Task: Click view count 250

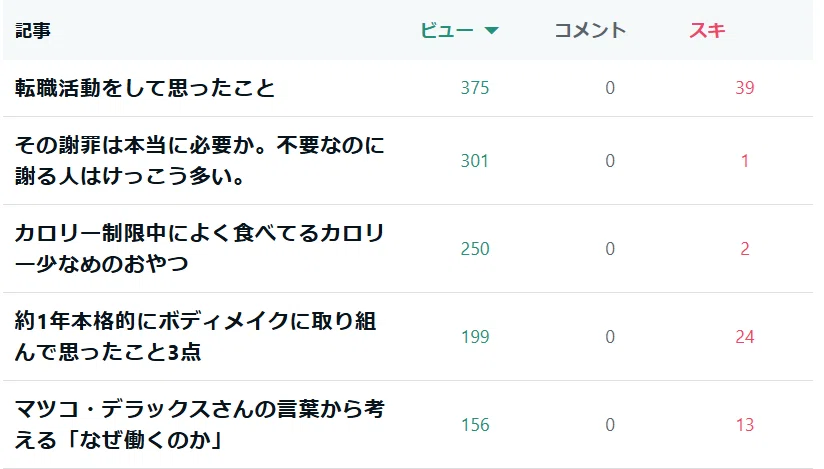Action: coord(475,248)
